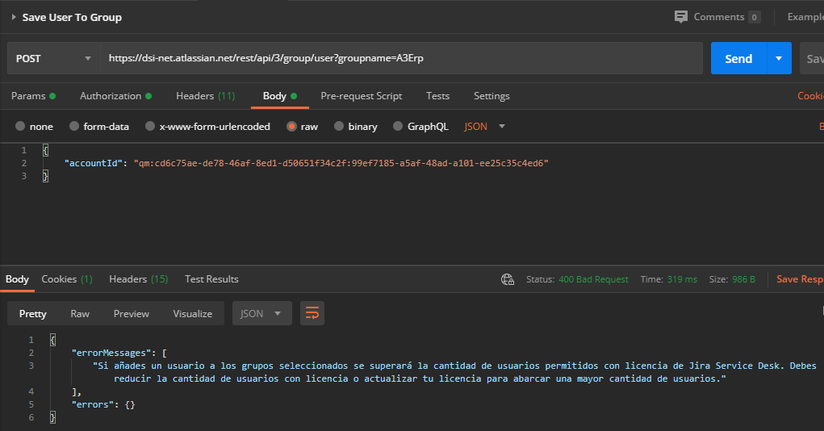Collapse the response JSON fold marker on line 1
The image size is (824, 431).
point(53,340)
